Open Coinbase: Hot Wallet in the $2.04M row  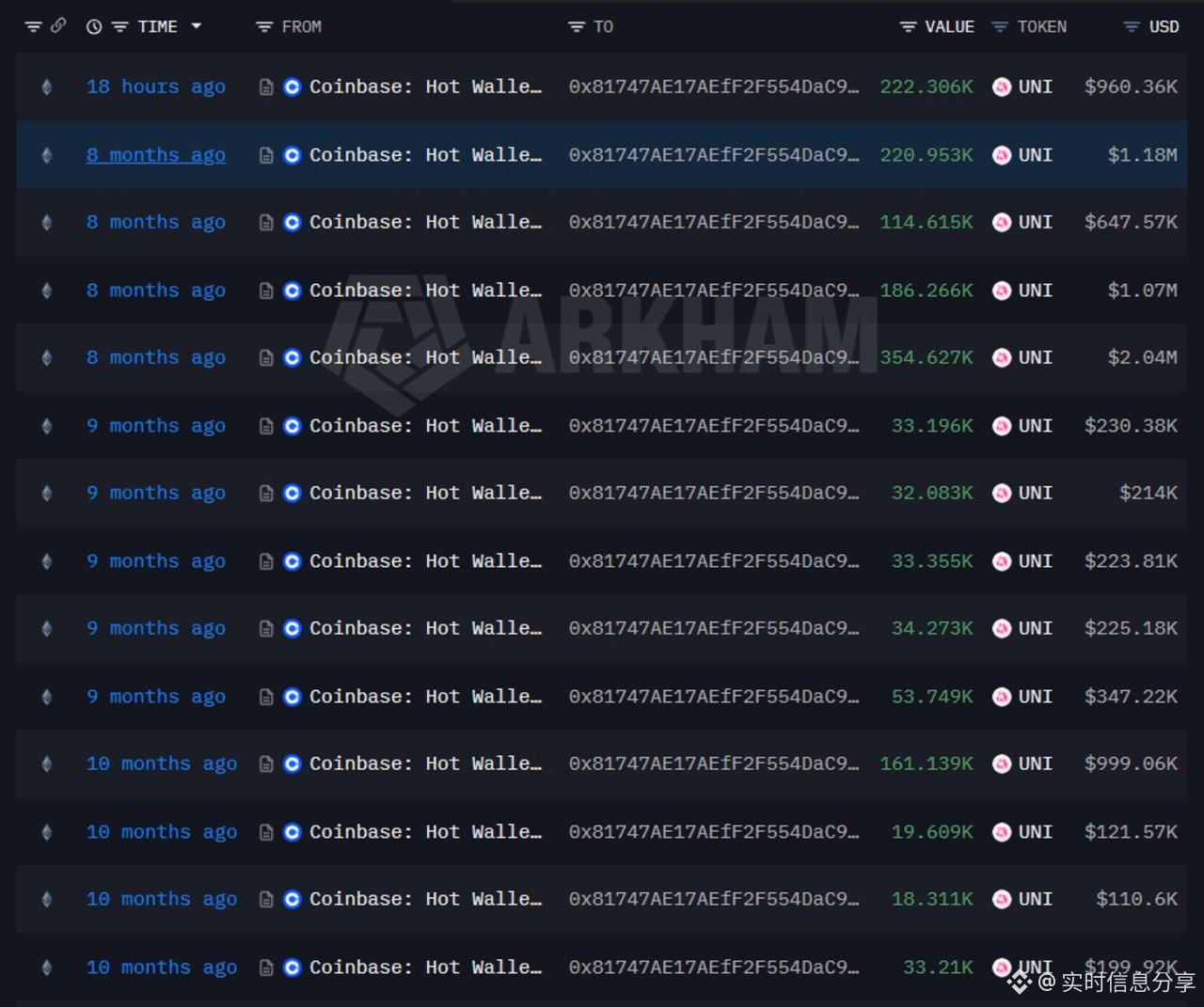[x=425, y=357]
